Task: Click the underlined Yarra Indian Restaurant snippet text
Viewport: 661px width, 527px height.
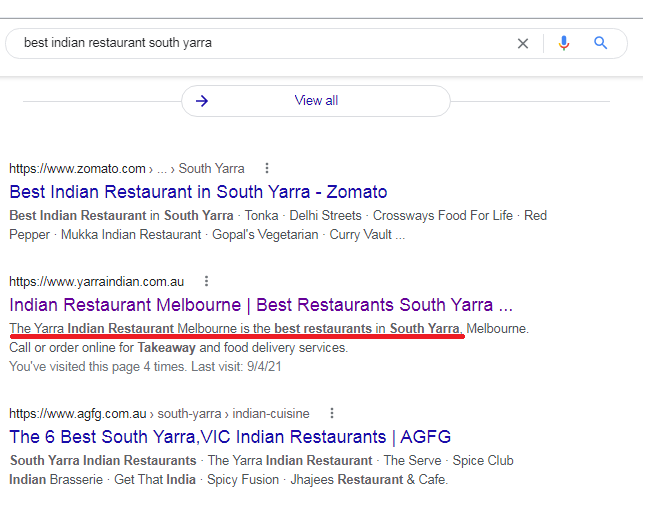Action: [234, 328]
